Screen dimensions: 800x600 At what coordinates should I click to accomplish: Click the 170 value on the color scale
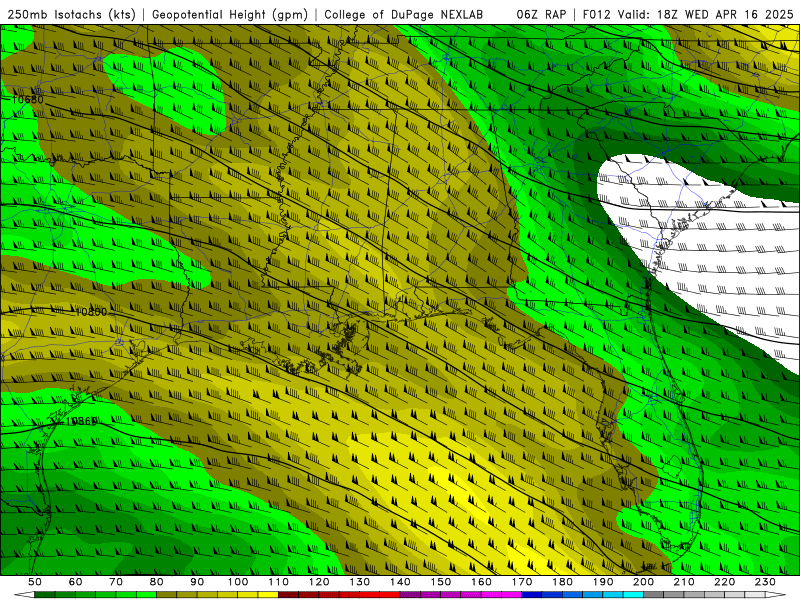(x=522, y=582)
